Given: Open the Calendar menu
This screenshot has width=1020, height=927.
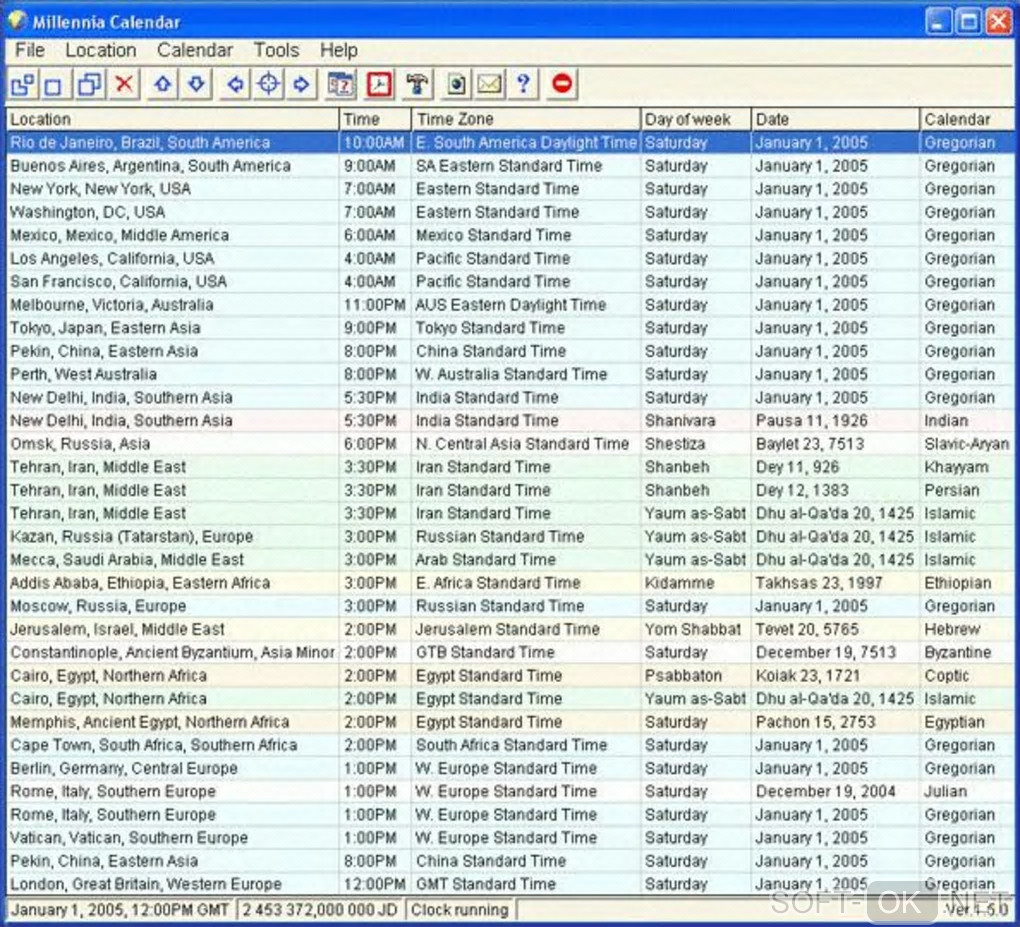Looking at the screenshot, I should [x=195, y=50].
